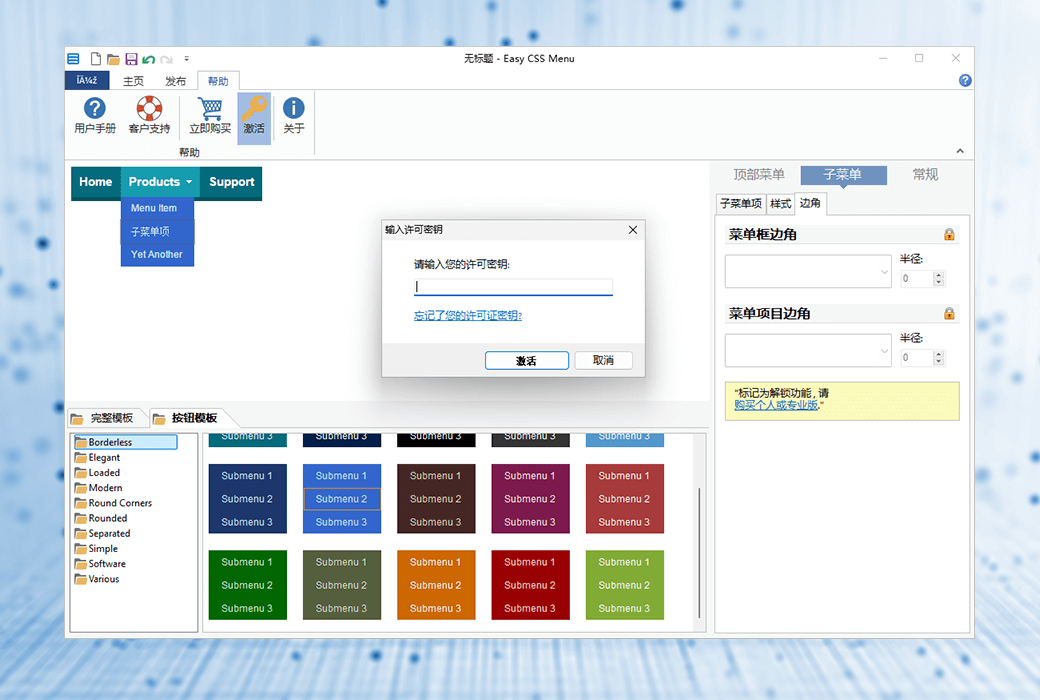1040x700 pixels.
Task: Choose the lime green submenu template thumbnail
Action: pos(624,585)
